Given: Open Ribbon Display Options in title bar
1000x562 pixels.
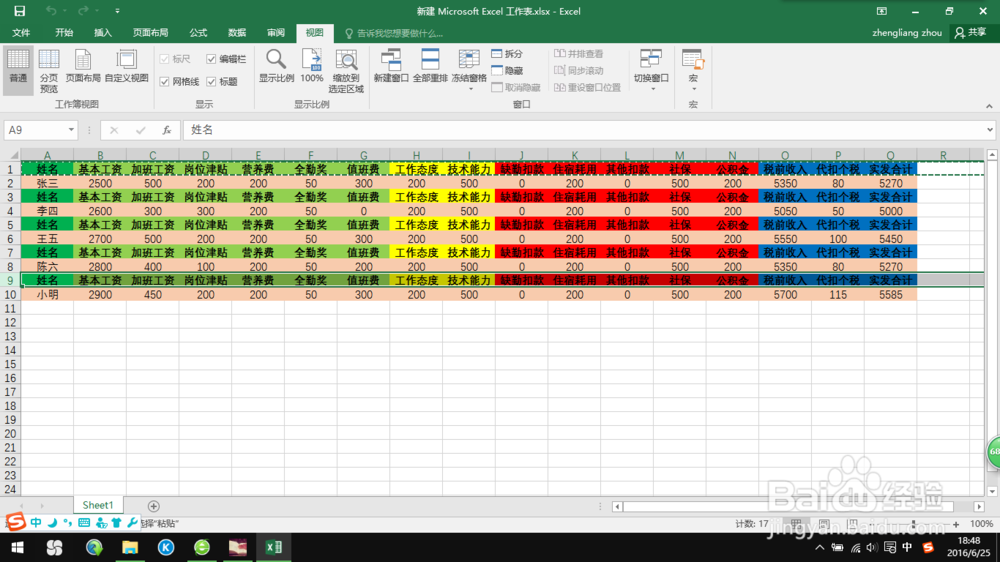Looking at the screenshot, I should (882, 11).
